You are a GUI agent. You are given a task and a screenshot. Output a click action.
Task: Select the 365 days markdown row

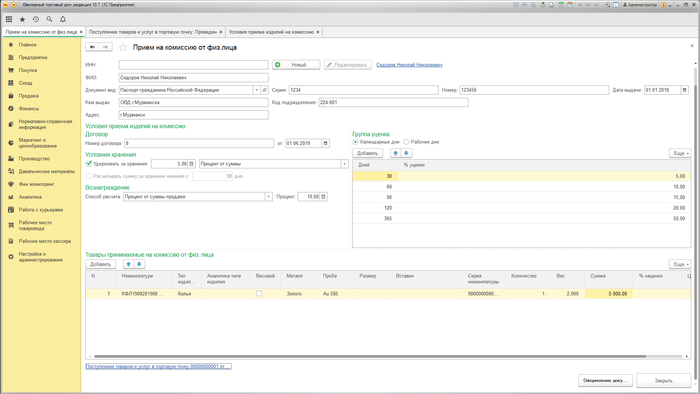(x=521, y=219)
